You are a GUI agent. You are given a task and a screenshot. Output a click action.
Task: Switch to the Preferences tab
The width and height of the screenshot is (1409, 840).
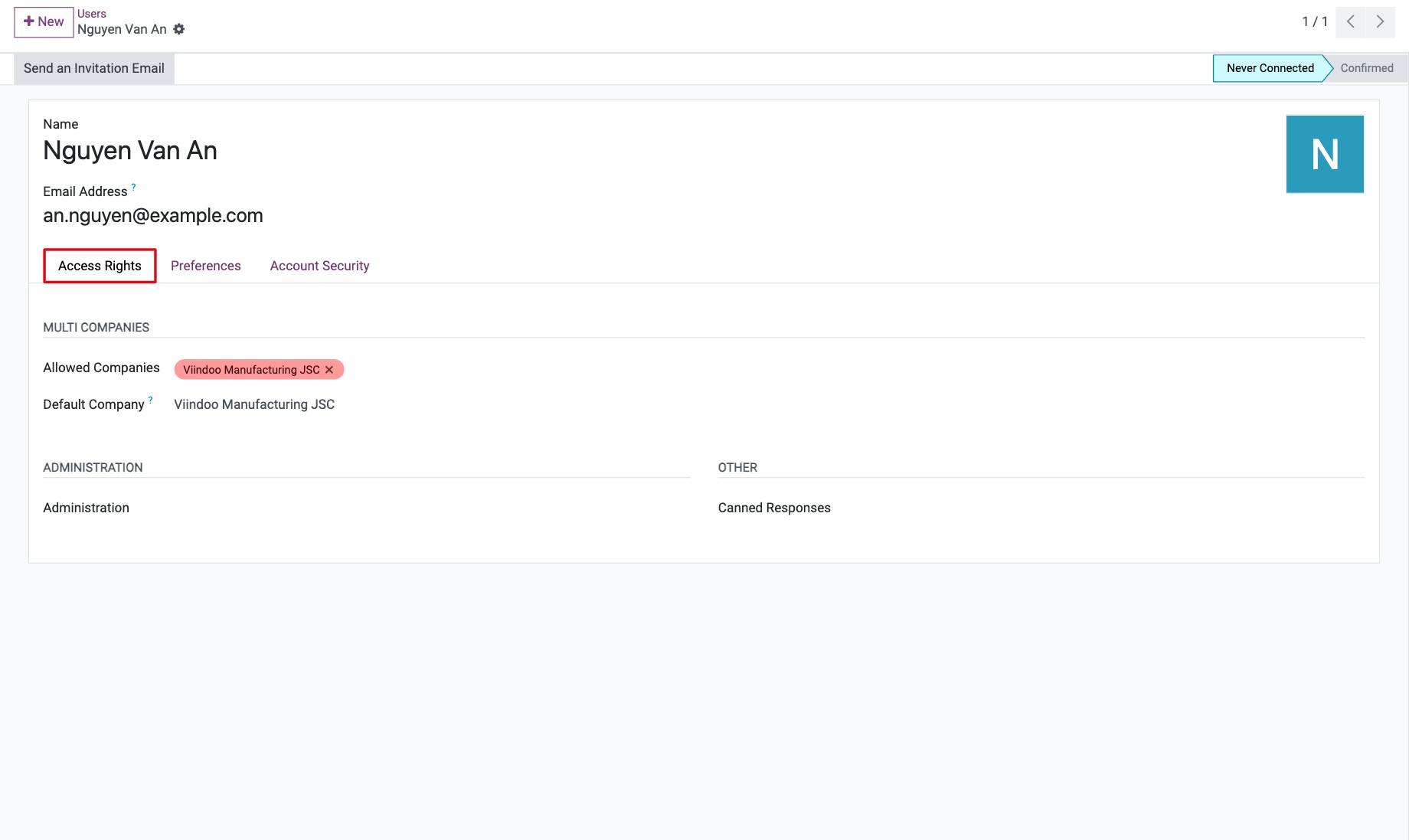pos(205,266)
